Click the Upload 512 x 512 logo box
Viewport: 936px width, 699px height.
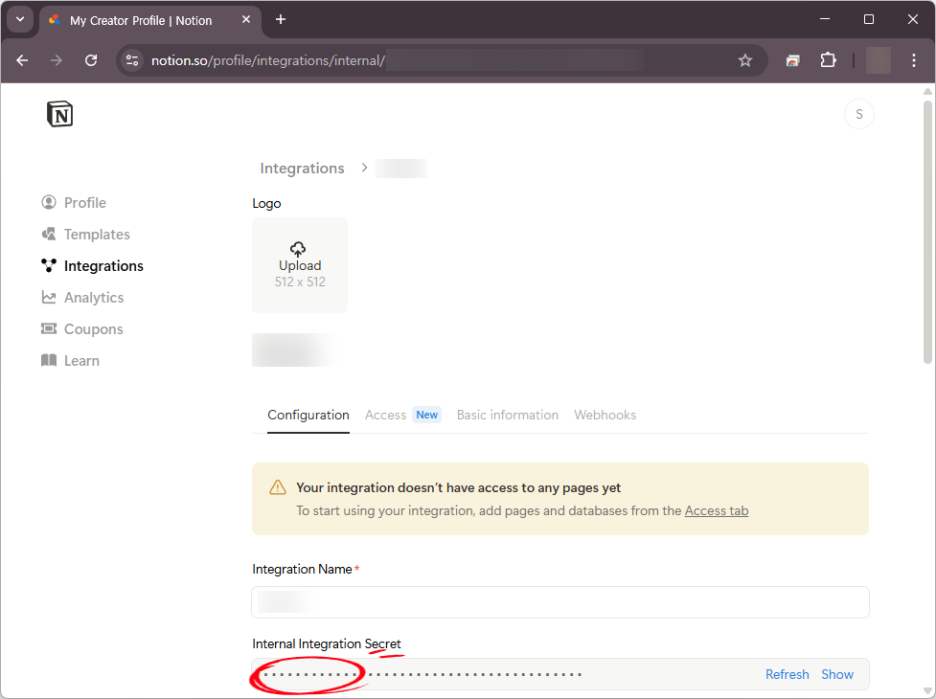300,265
